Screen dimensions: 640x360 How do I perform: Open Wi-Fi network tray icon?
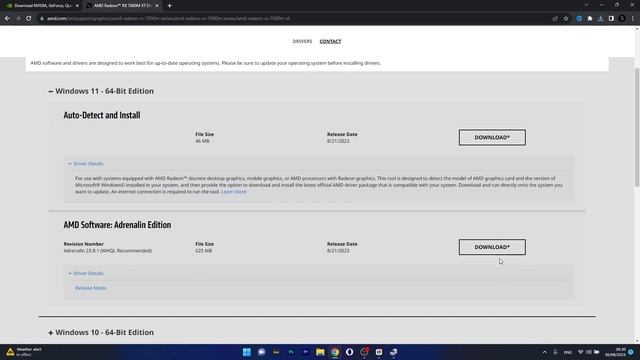tap(580, 352)
